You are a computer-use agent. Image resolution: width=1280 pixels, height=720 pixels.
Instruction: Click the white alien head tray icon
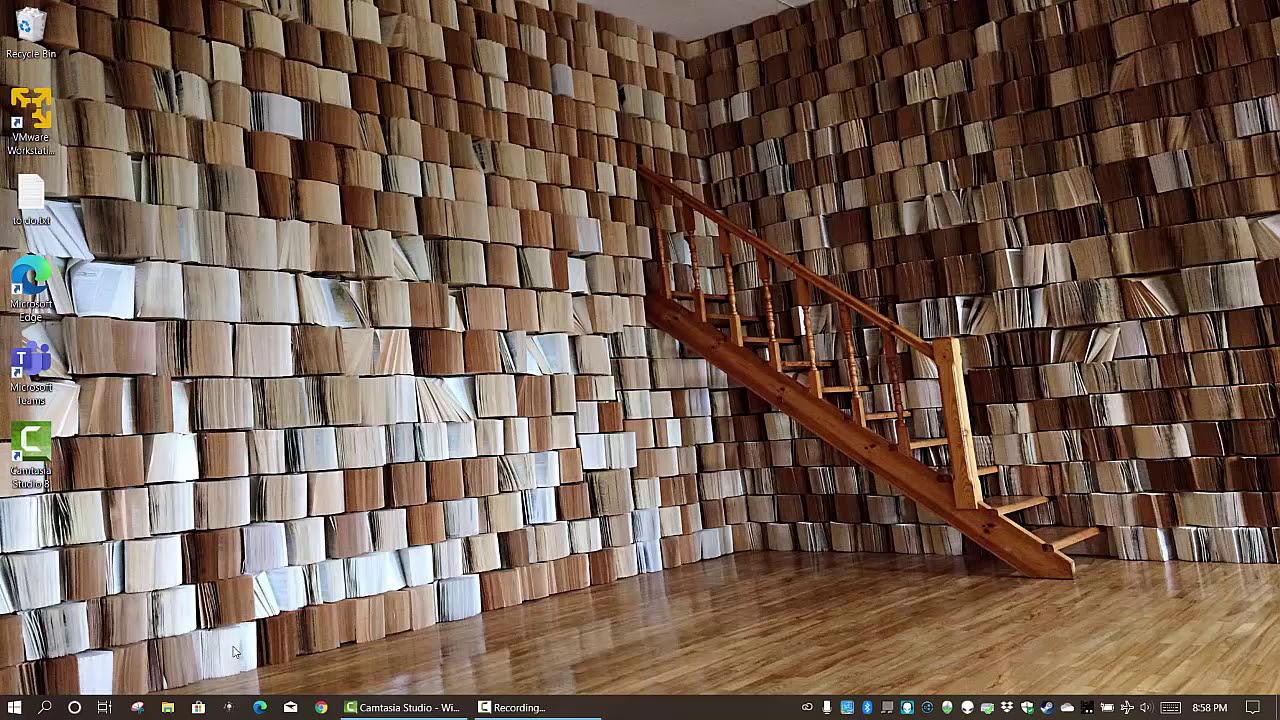point(967,707)
